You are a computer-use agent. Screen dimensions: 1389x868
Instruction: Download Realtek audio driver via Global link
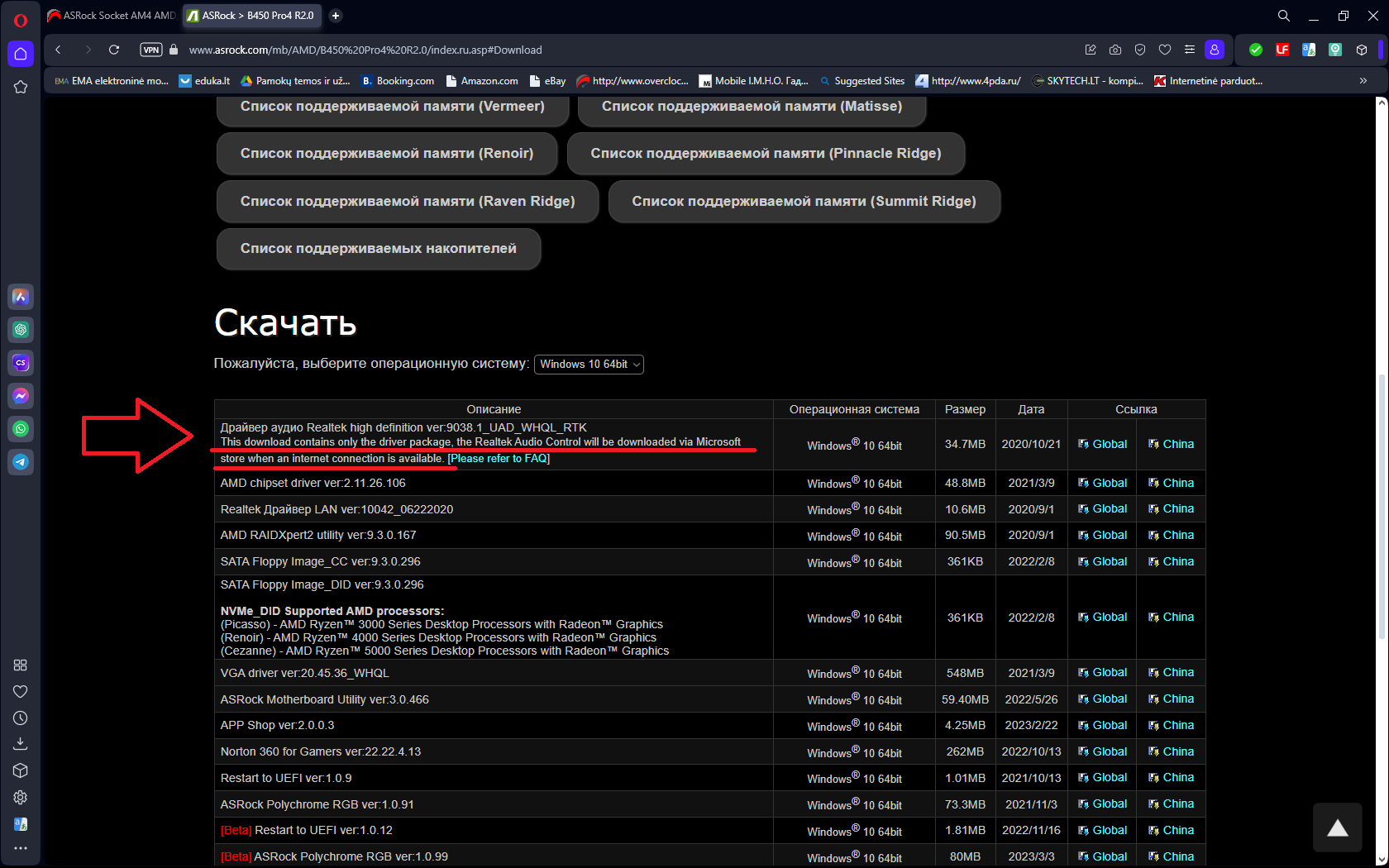[x=1102, y=445]
